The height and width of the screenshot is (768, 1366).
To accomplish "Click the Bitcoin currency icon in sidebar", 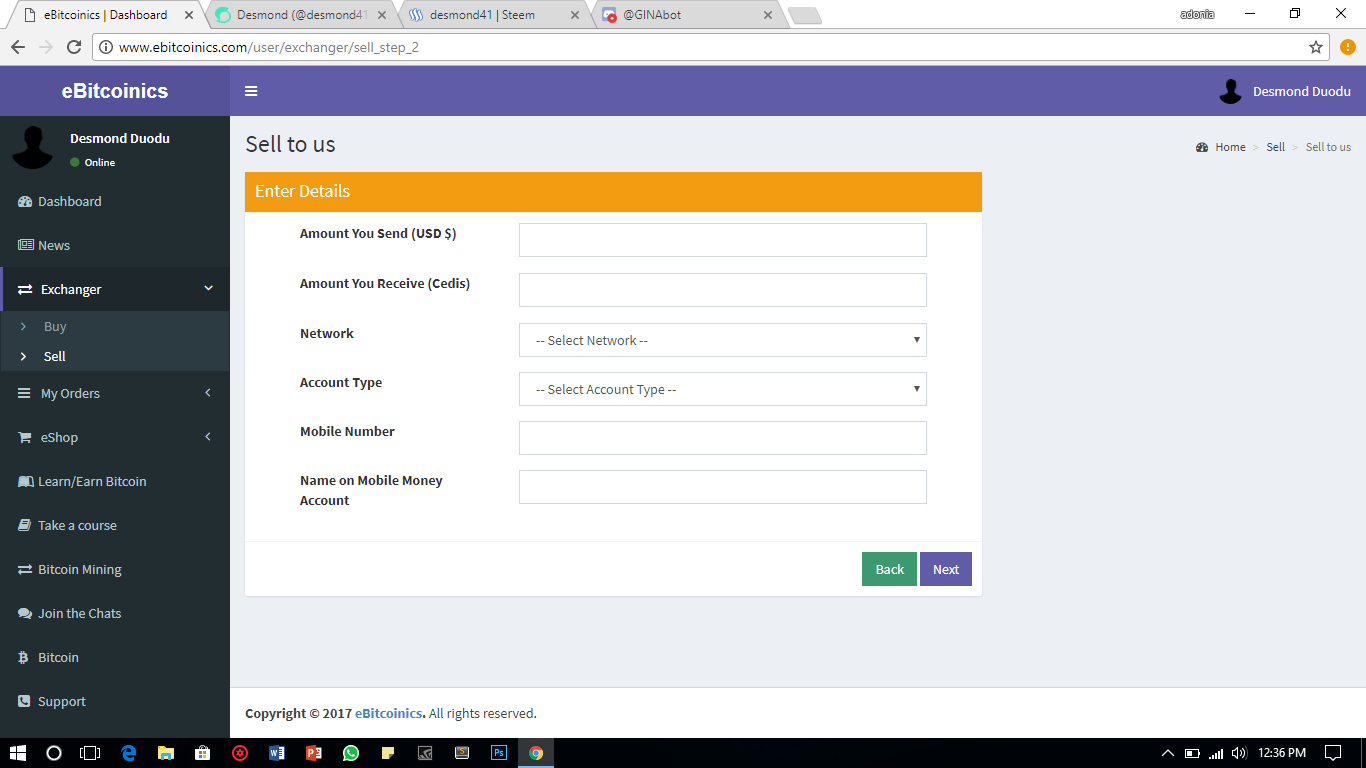I will click(x=24, y=657).
